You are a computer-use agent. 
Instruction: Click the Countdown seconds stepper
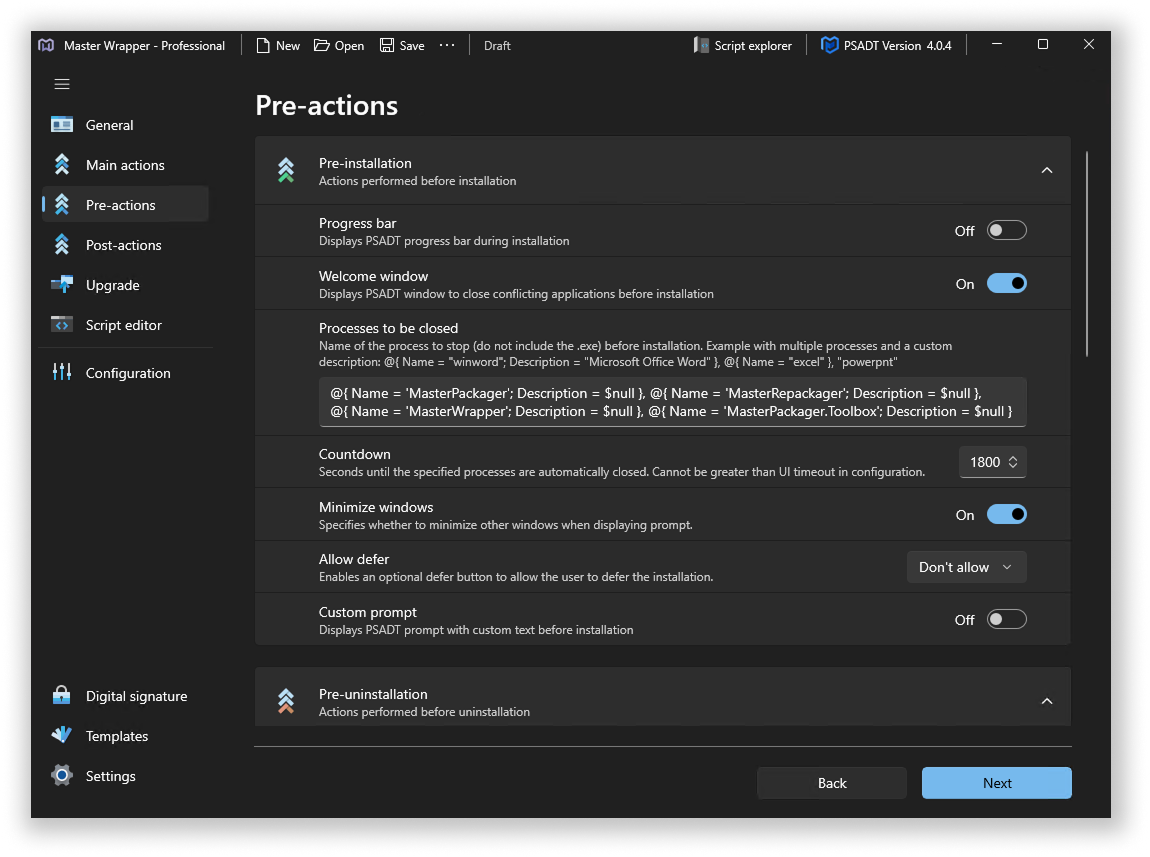point(1013,462)
